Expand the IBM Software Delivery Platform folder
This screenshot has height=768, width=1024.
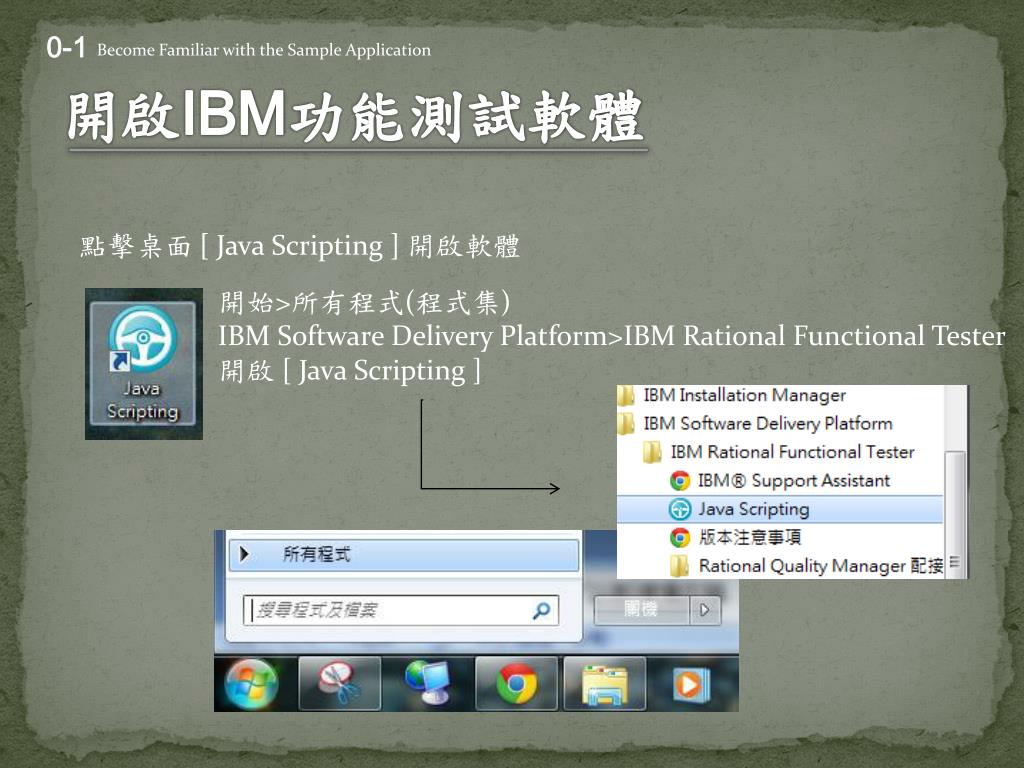[x=756, y=423]
